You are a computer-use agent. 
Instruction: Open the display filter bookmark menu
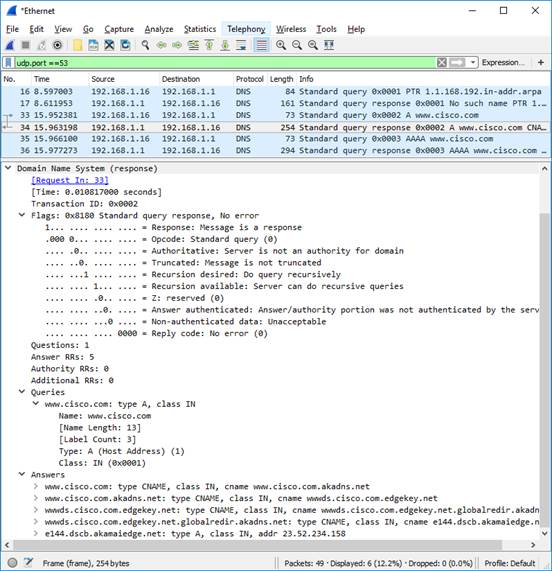(9, 63)
